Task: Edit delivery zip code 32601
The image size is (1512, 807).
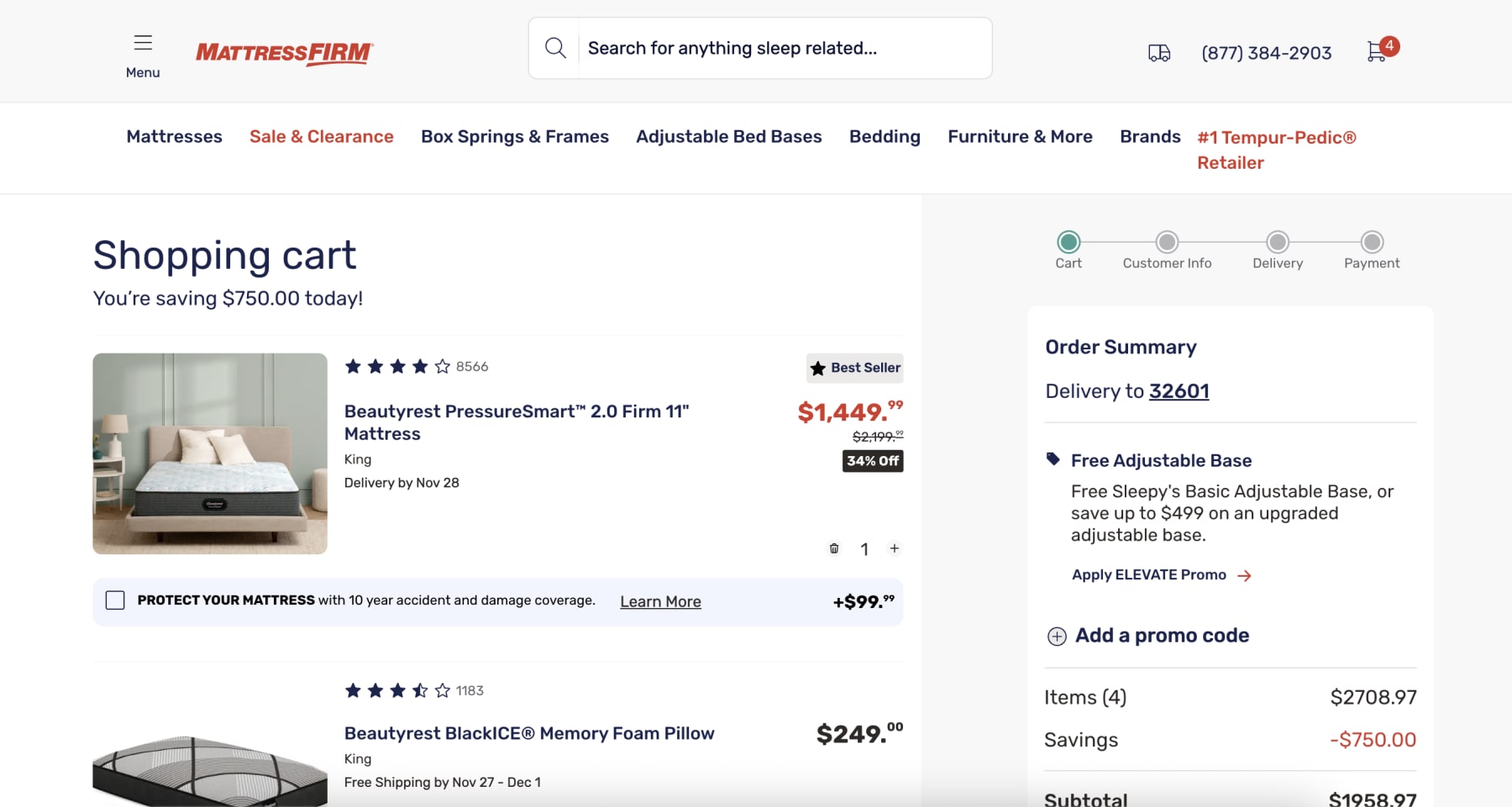Action: tap(1179, 390)
